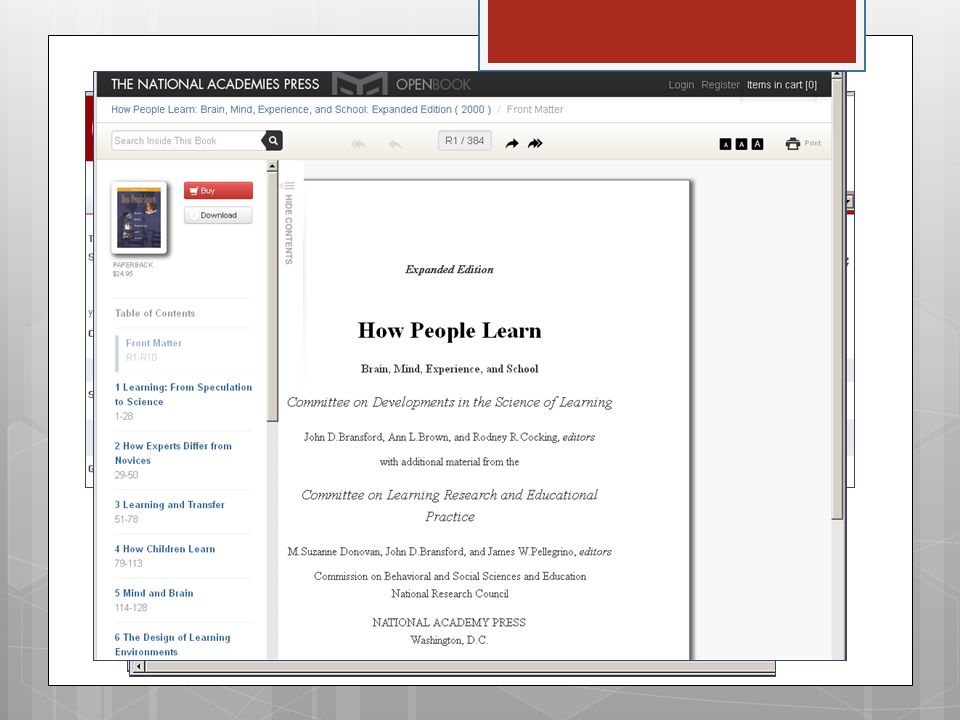The height and width of the screenshot is (720, 960).
Task: Click the page vertical scrollbar thumb
Action: pyautogui.click(x=837, y=299)
